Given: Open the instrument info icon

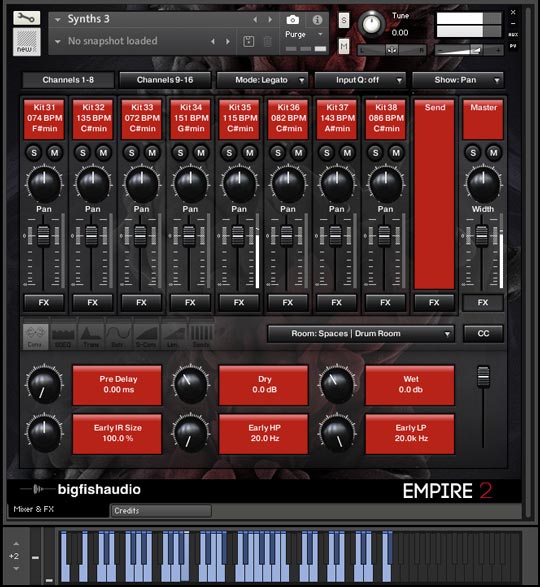Looking at the screenshot, I should tap(317, 19).
